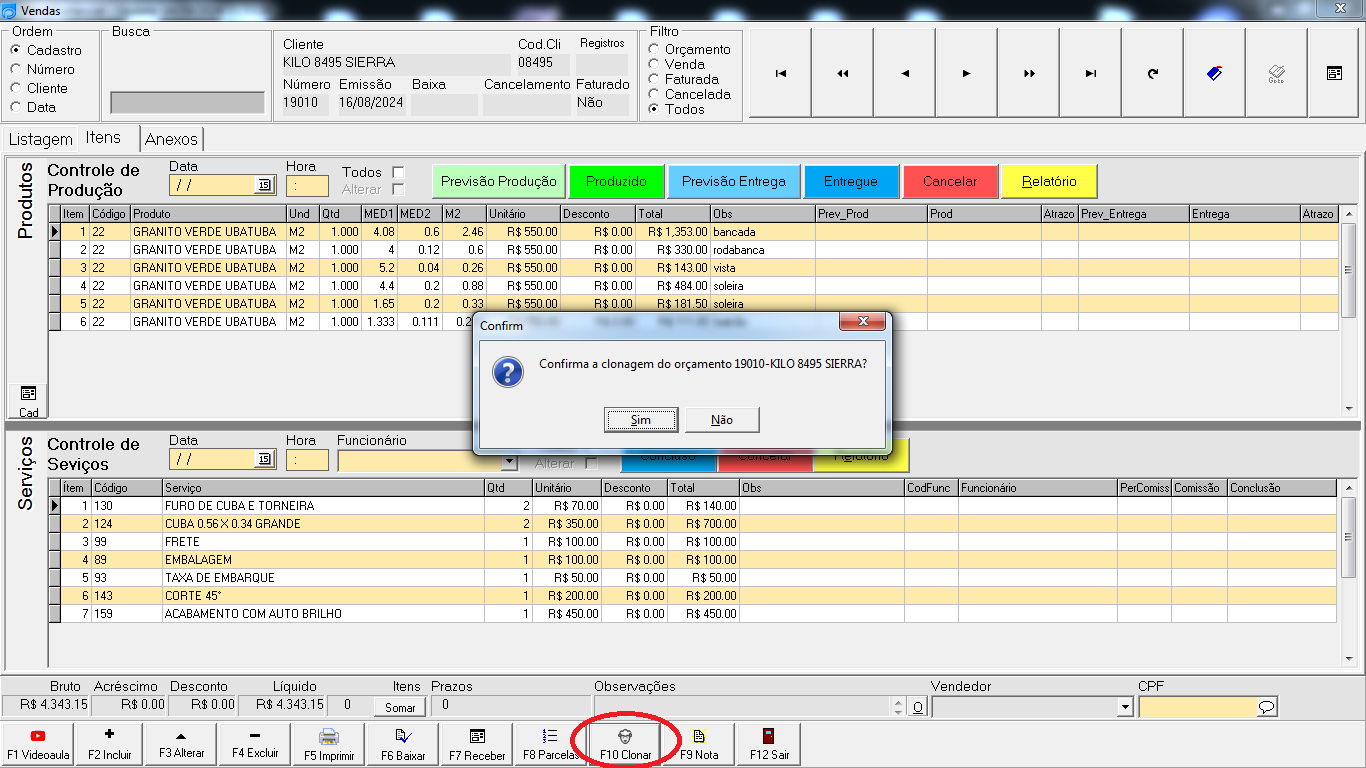Viewport: 1366px width, 768px height.
Task: Click Não in the Confirm dialog
Action: 722,420
